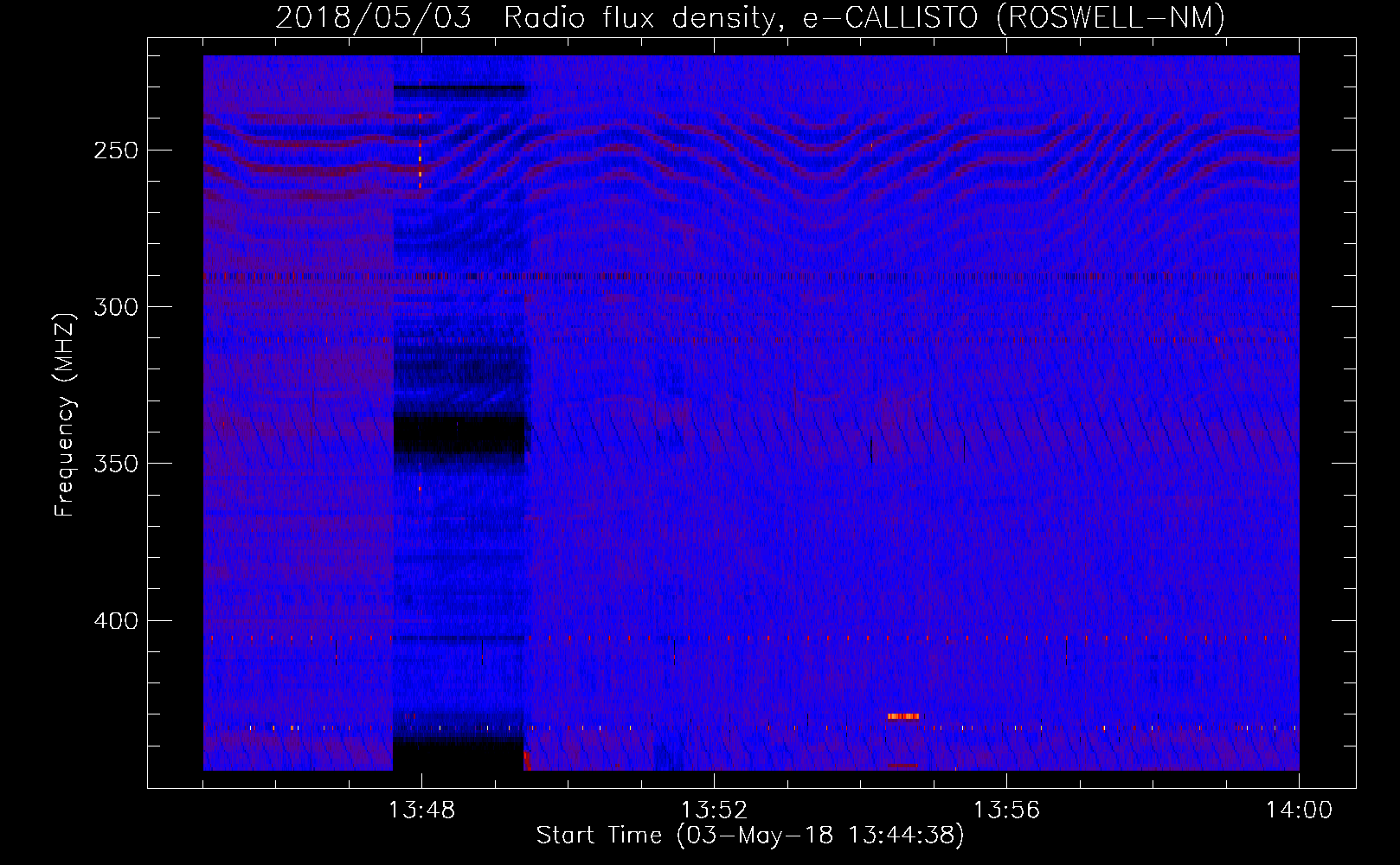Viewport: 1400px width, 865px height.
Task: Click the 350 frequency tick label
Action: (x=115, y=464)
